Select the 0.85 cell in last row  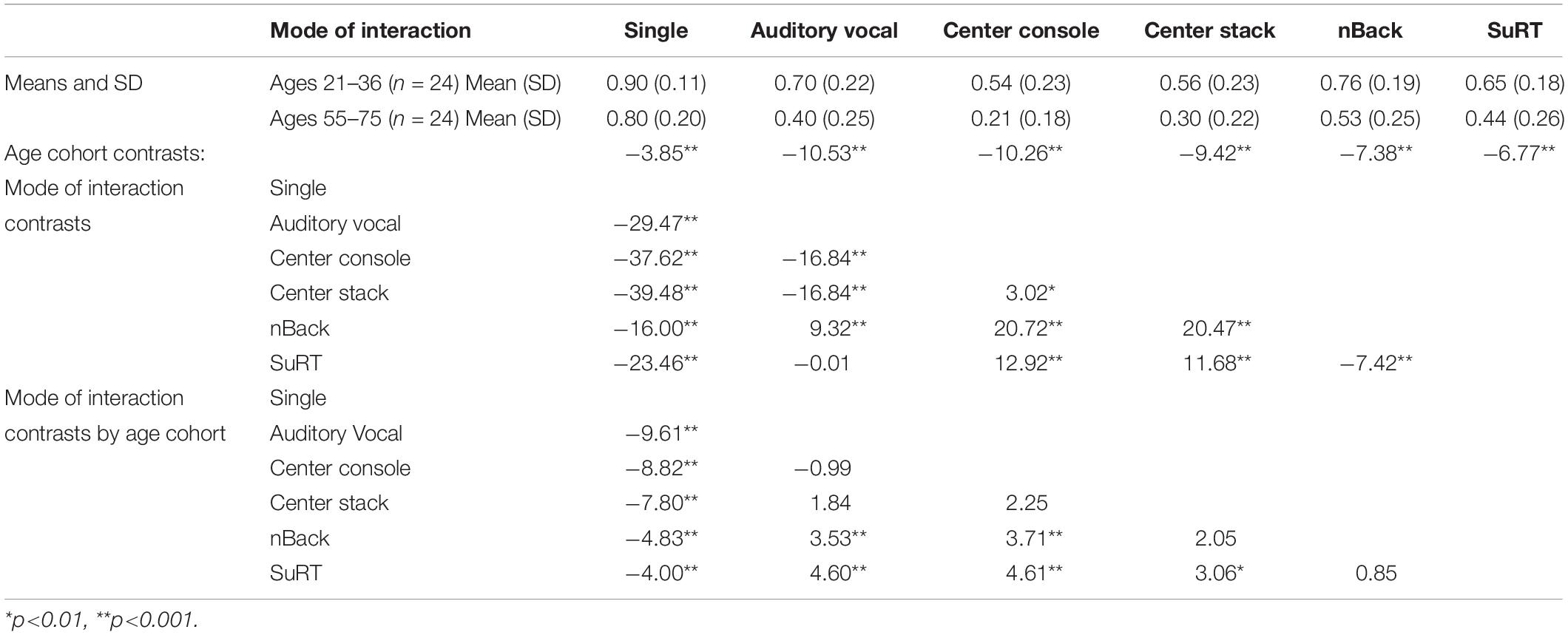(1376, 573)
